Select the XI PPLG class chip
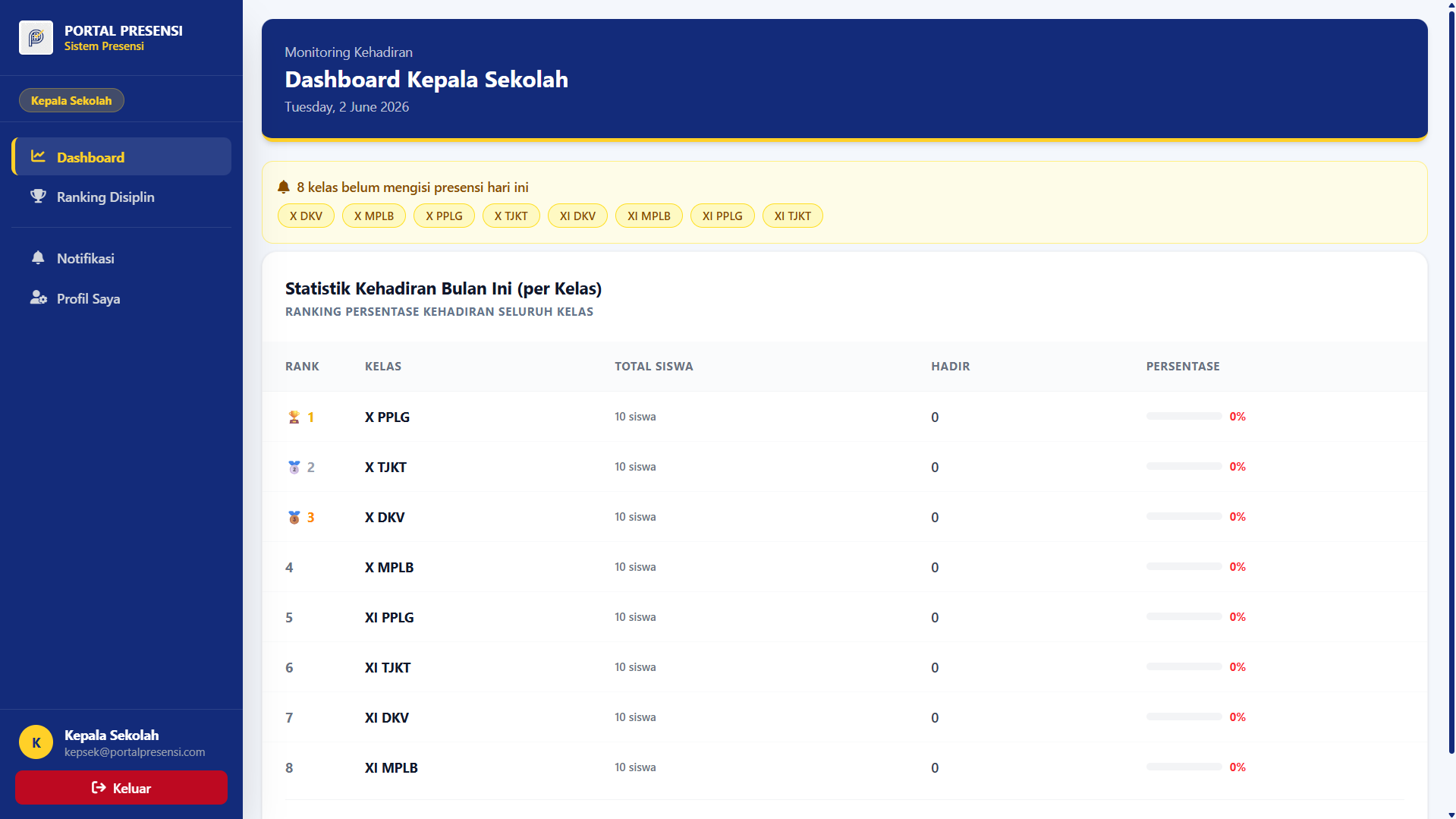Image resolution: width=1456 pixels, height=819 pixels. click(x=722, y=216)
